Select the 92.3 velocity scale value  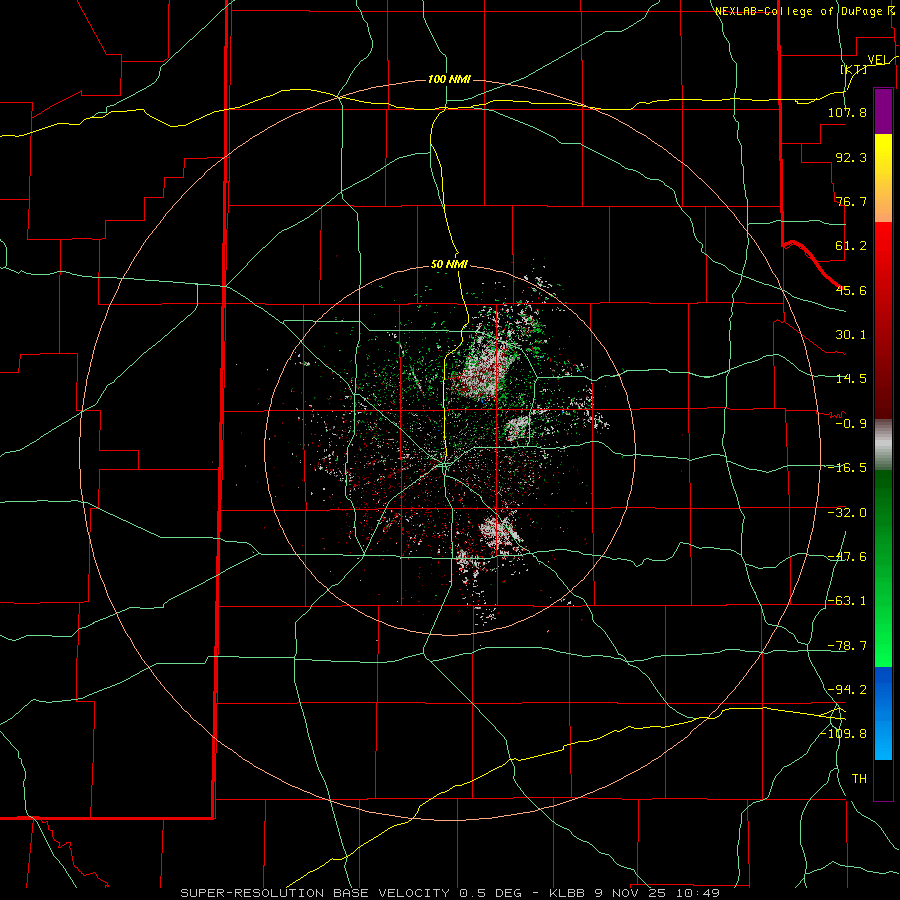[x=851, y=157]
